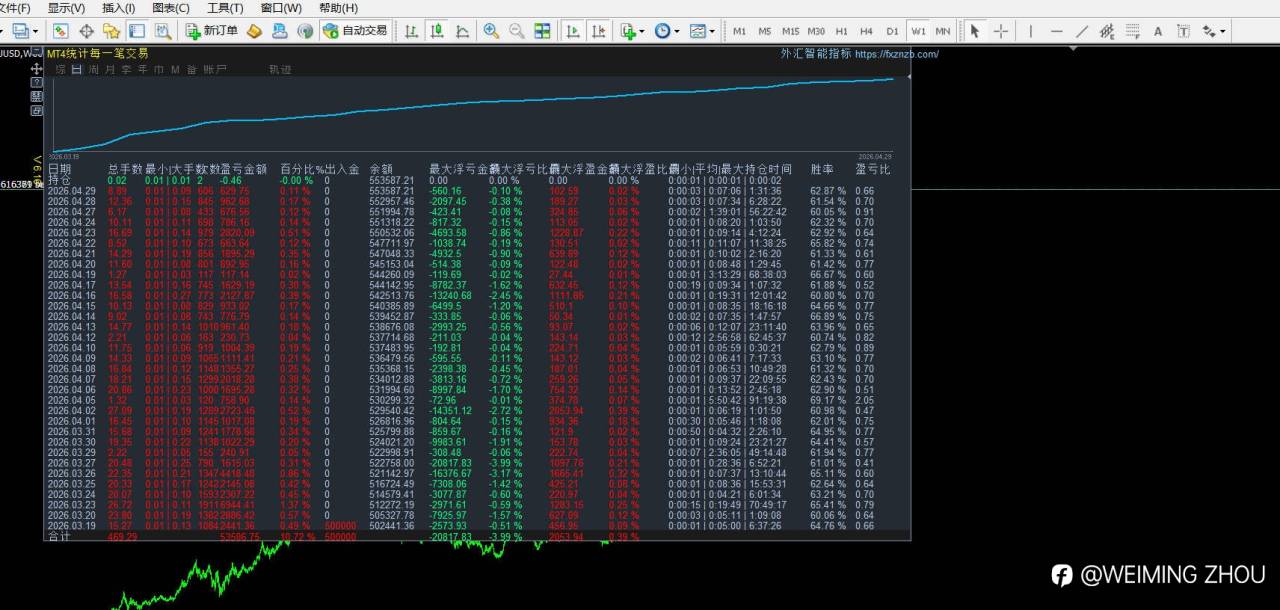
Task: Open the https://fxznzb.com/ link
Action: click(897, 54)
